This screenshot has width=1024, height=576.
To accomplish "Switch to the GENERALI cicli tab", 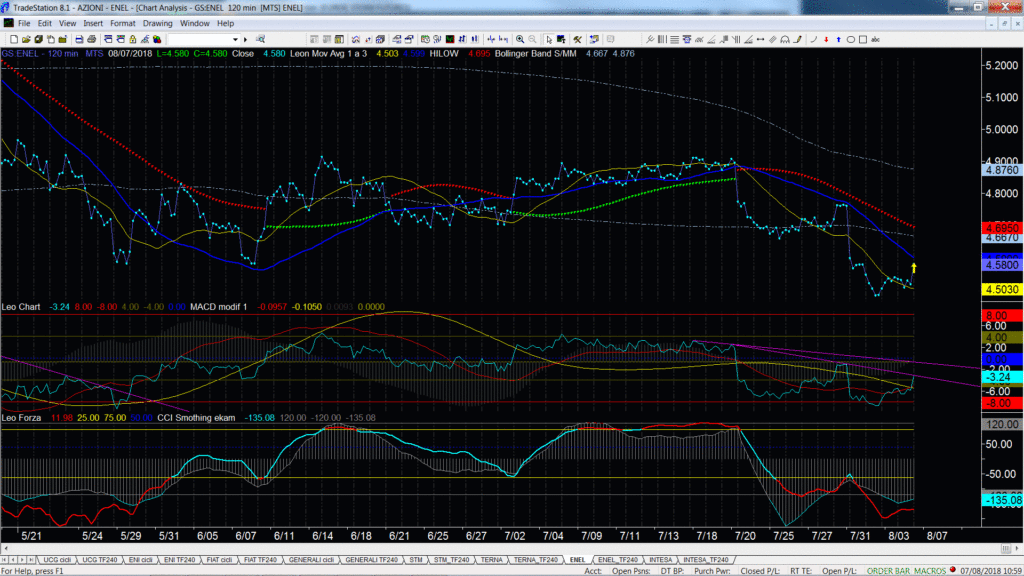I will coord(311,560).
